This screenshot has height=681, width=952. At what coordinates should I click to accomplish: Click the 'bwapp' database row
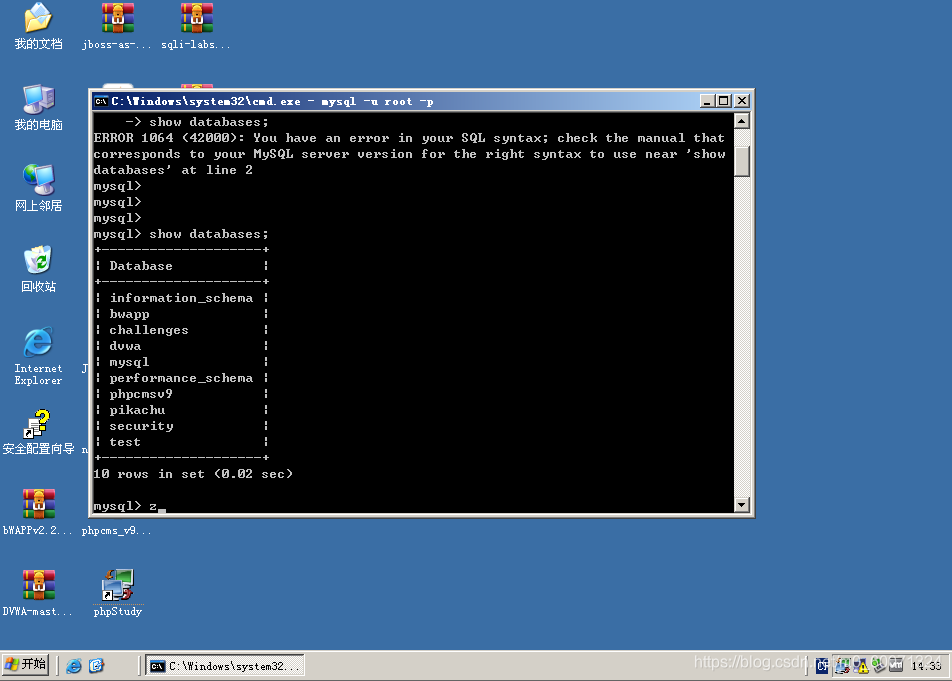click(181, 314)
